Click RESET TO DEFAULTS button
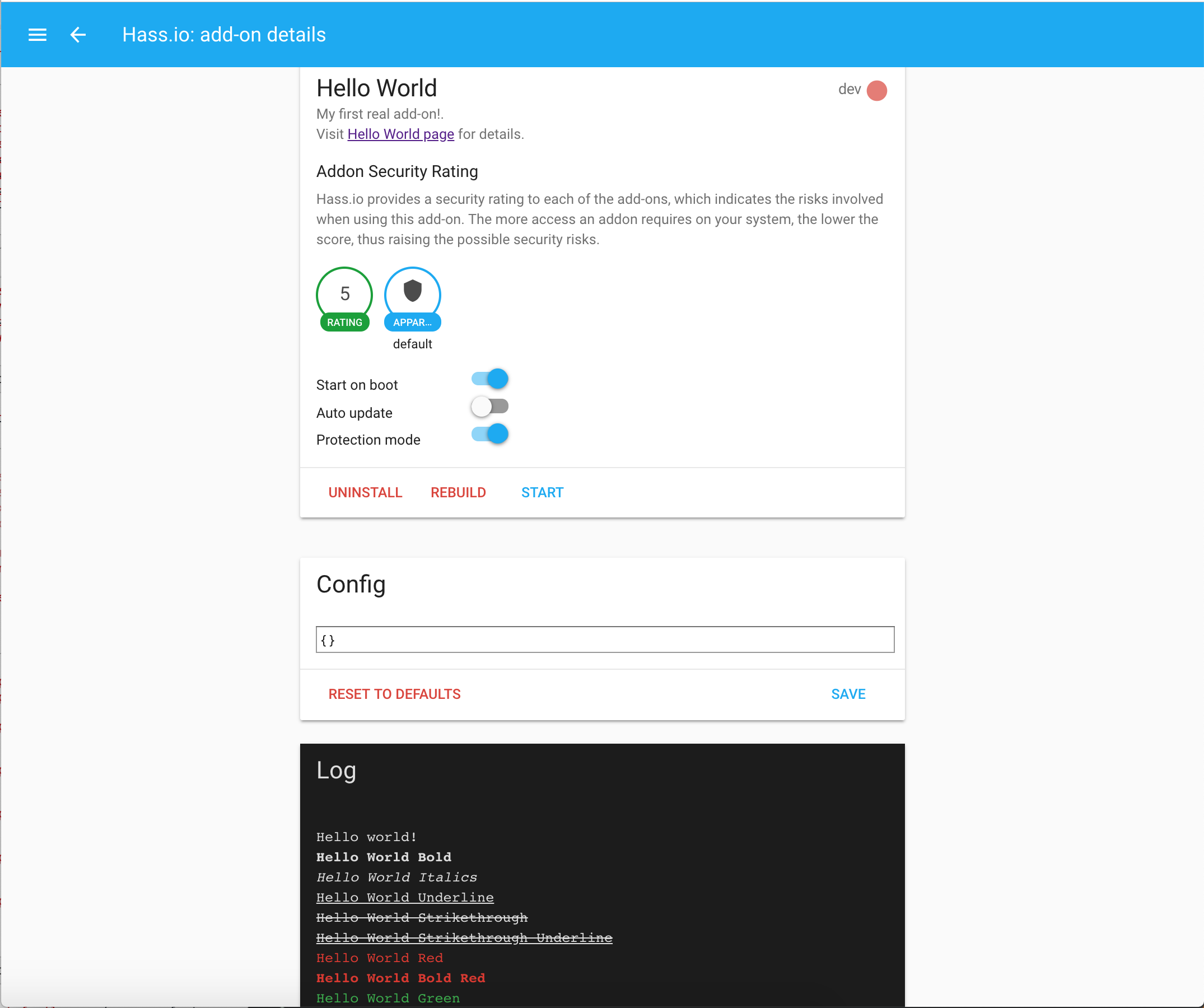Viewport: 1204px width, 1008px height. tap(394, 694)
